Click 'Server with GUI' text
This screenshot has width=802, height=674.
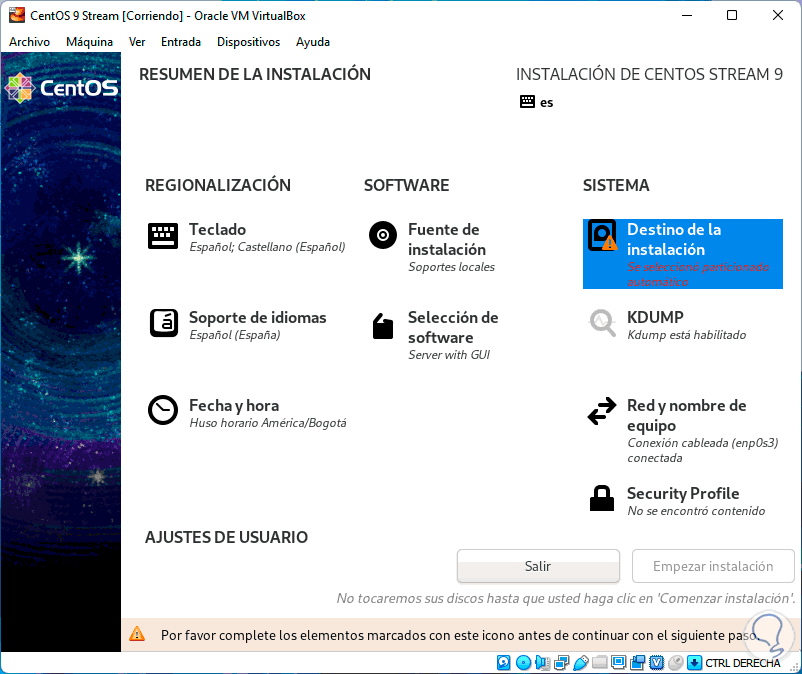click(449, 355)
